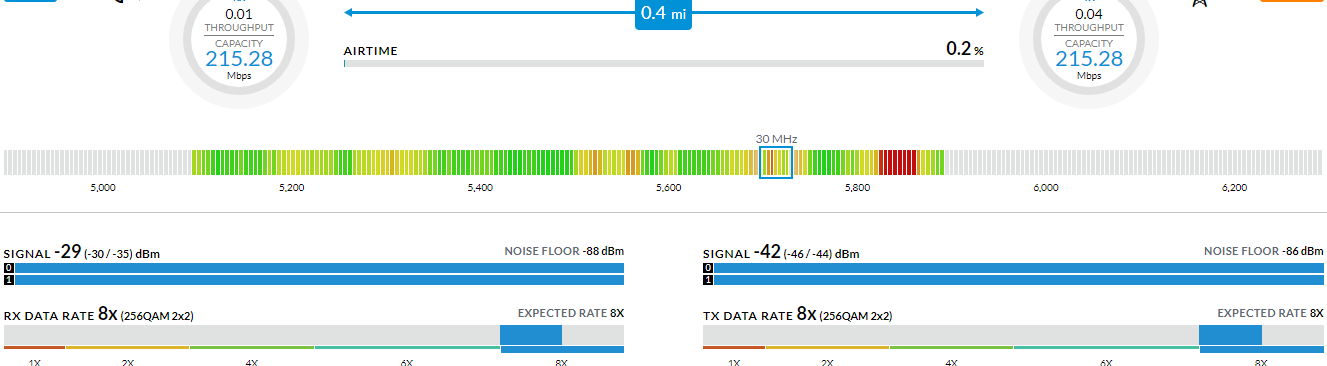Click the right NOISE FLOOR -86 dBm label

[1264, 251]
